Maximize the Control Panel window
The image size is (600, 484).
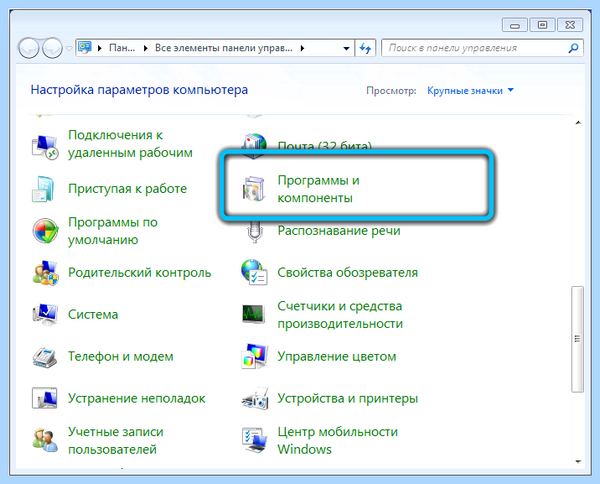coord(542,25)
